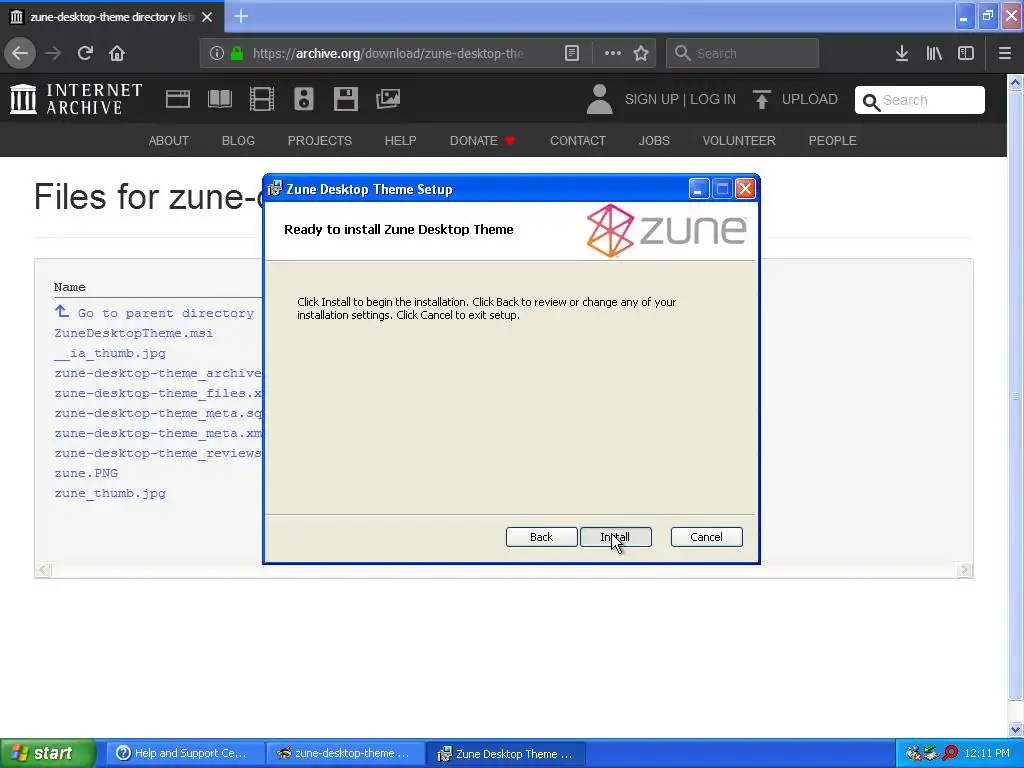Download ZuneDesktopTheme.msi file link

point(133,333)
